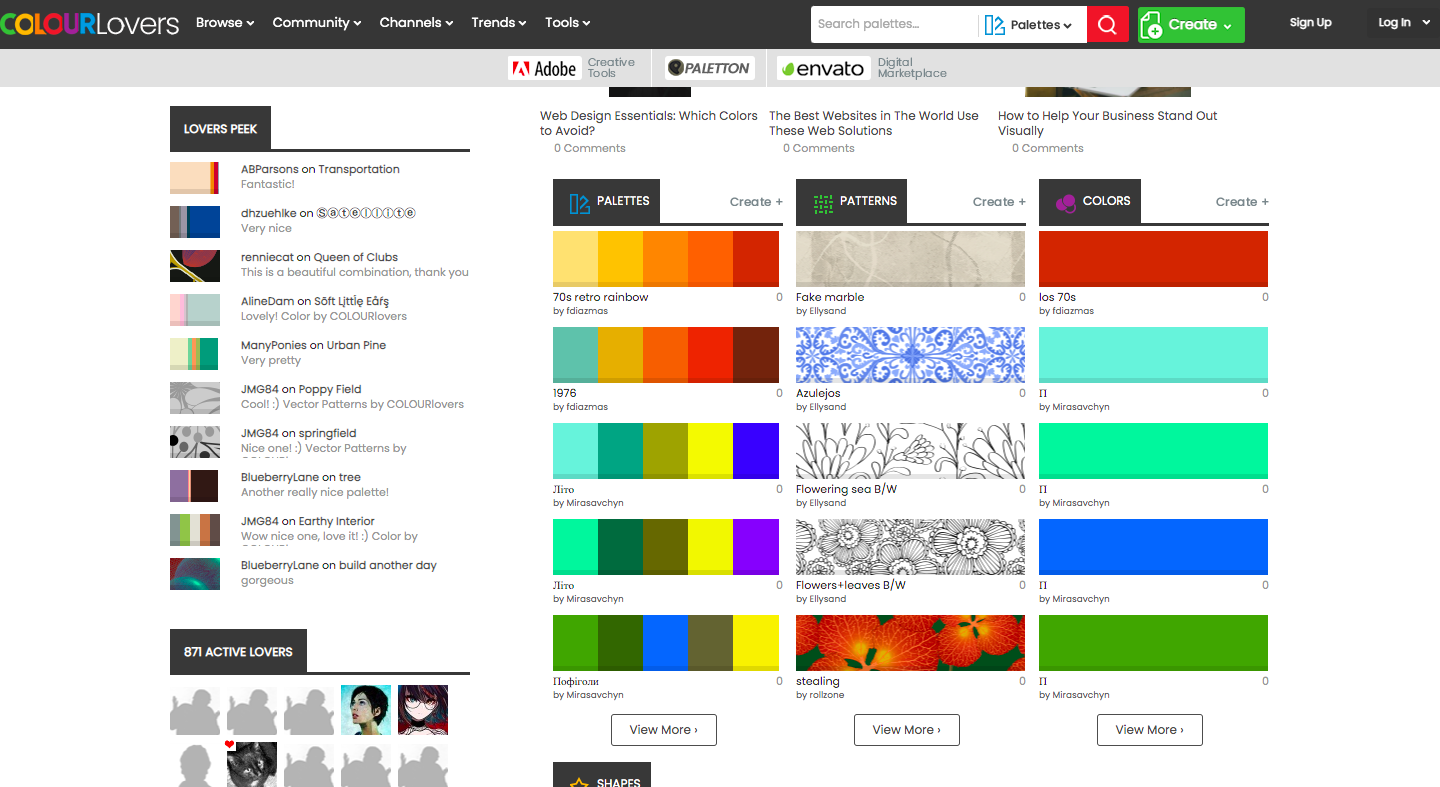Click the red search magnifier button
The image size is (1440, 787).
1107,24
